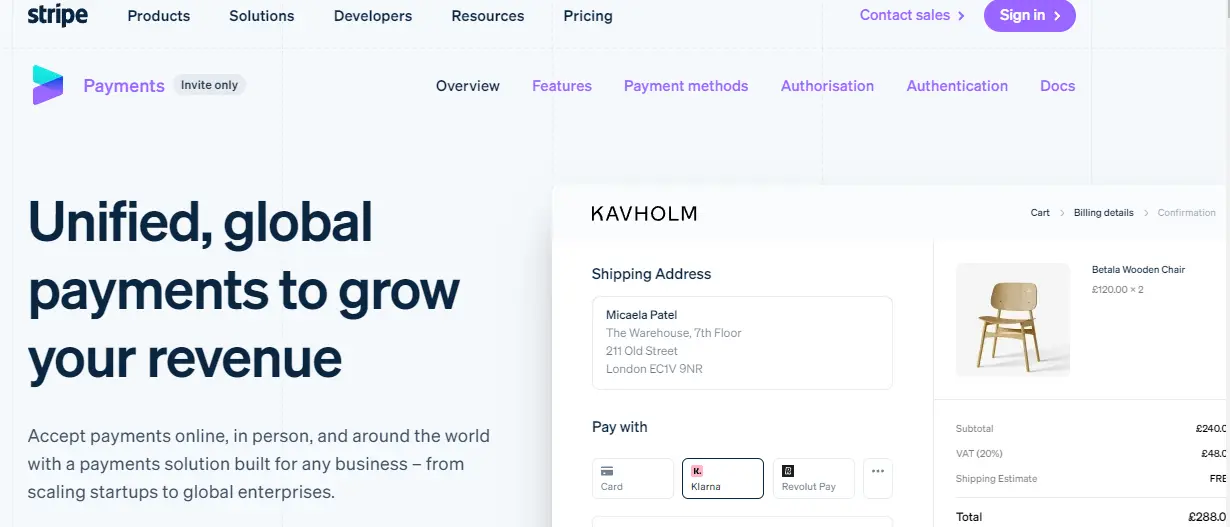Click the Payments product title link
This screenshot has height=527, width=1230.
124,86
